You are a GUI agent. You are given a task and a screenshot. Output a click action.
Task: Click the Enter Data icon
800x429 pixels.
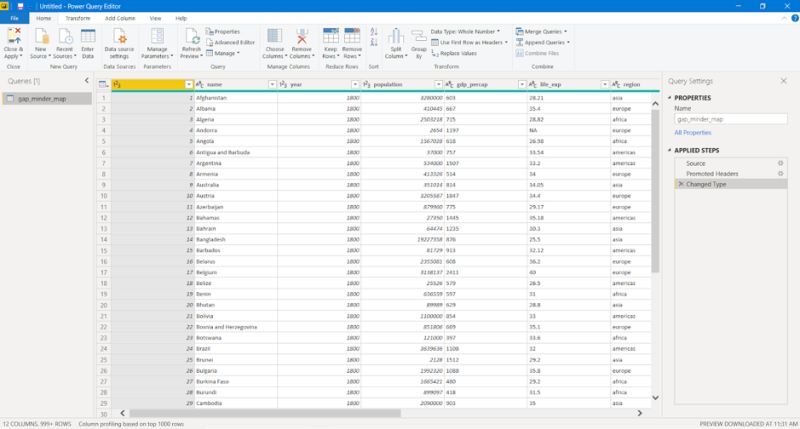pyautogui.click(x=88, y=36)
